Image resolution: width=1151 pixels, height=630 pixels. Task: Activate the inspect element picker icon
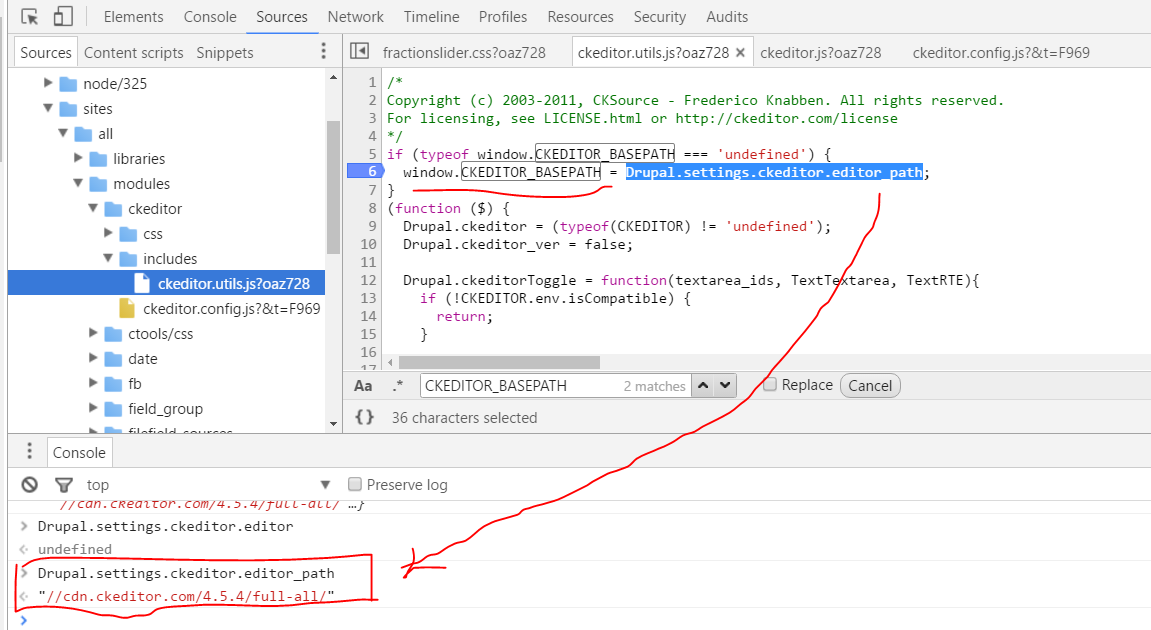(30, 17)
